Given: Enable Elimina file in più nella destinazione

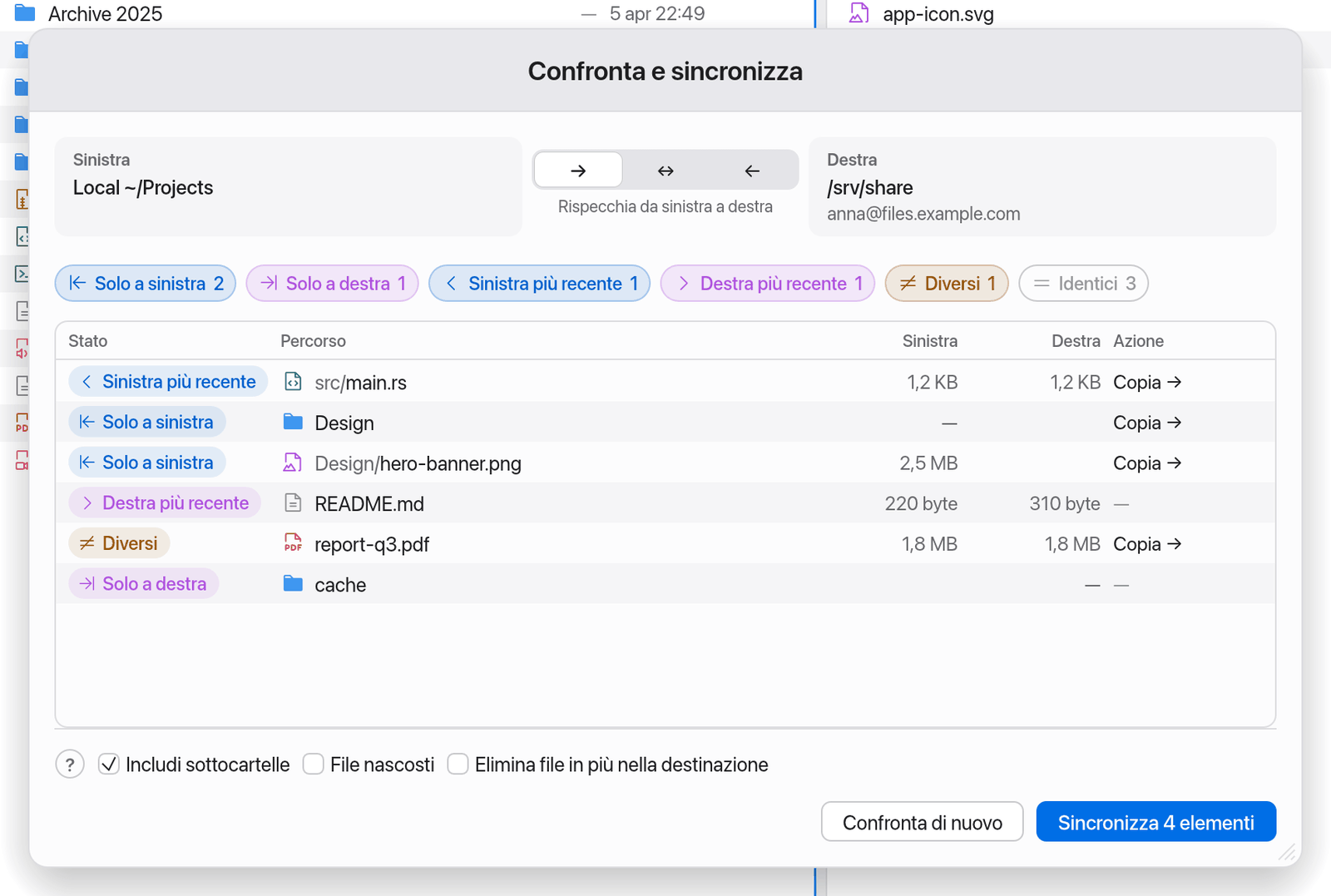Looking at the screenshot, I should [x=458, y=764].
